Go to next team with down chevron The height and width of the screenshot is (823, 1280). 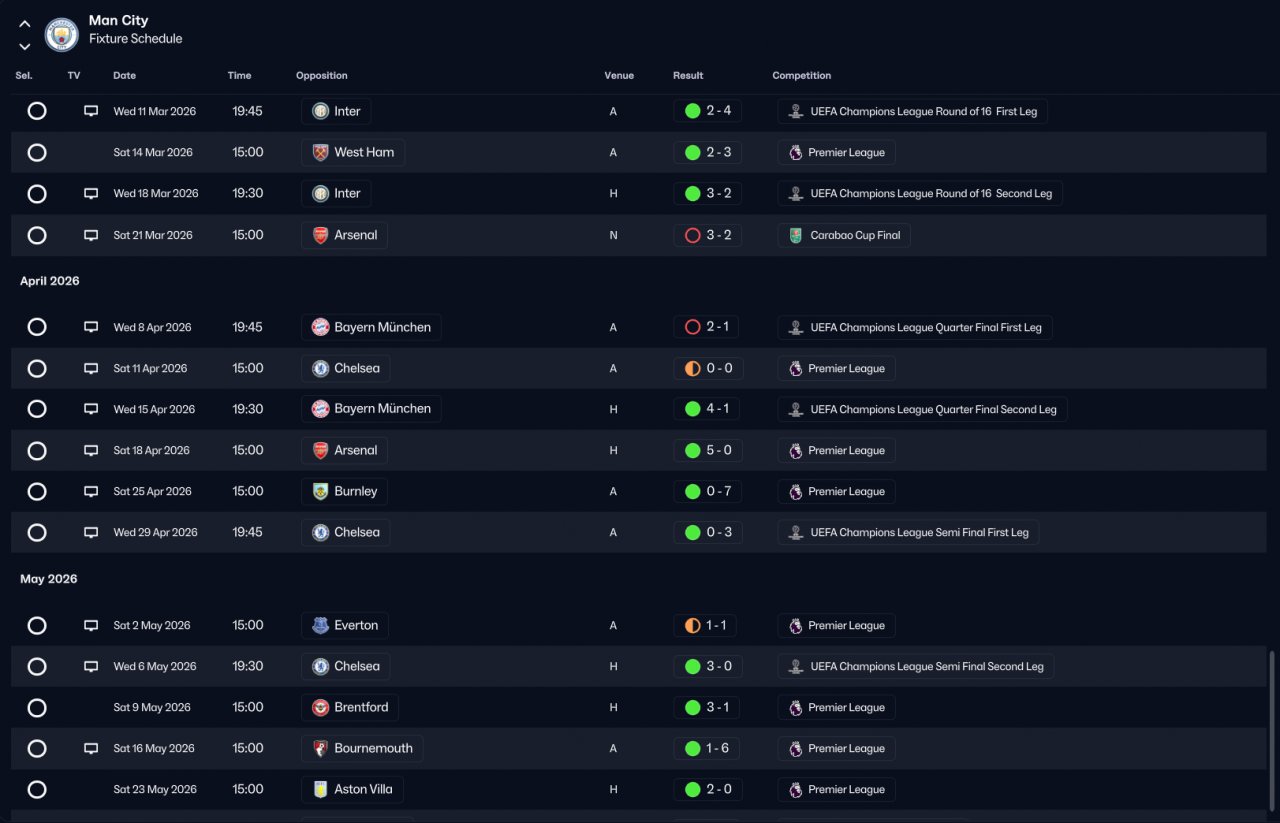pyautogui.click(x=25, y=46)
